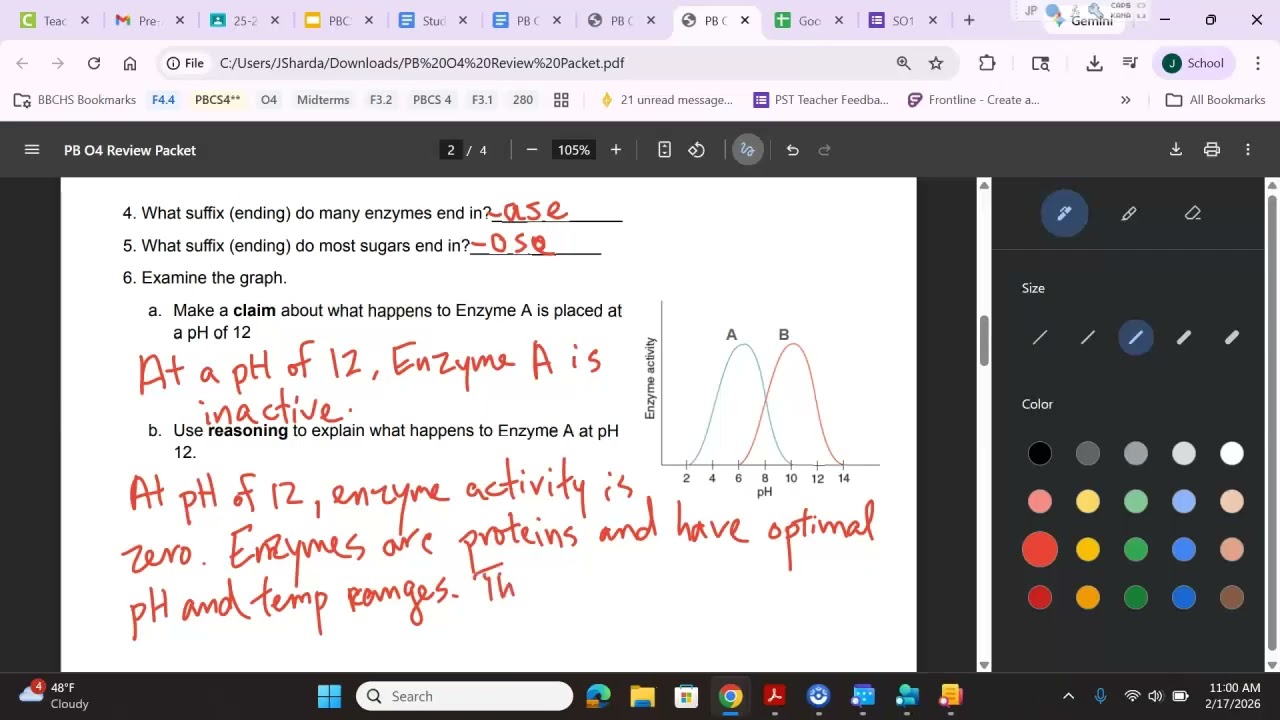Open Chrome three-dot menu
Viewport: 1280px width, 720px height.
point(1257,63)
